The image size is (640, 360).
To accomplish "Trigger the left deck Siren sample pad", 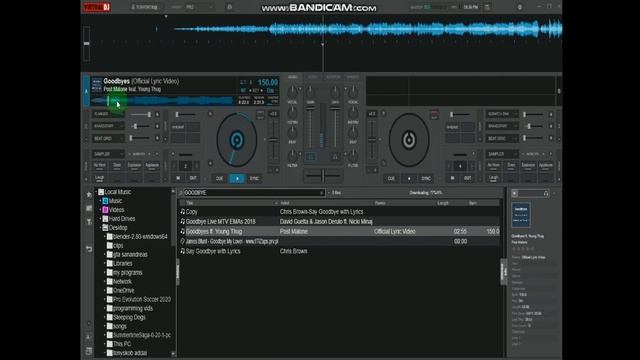I will click(117, 166).
